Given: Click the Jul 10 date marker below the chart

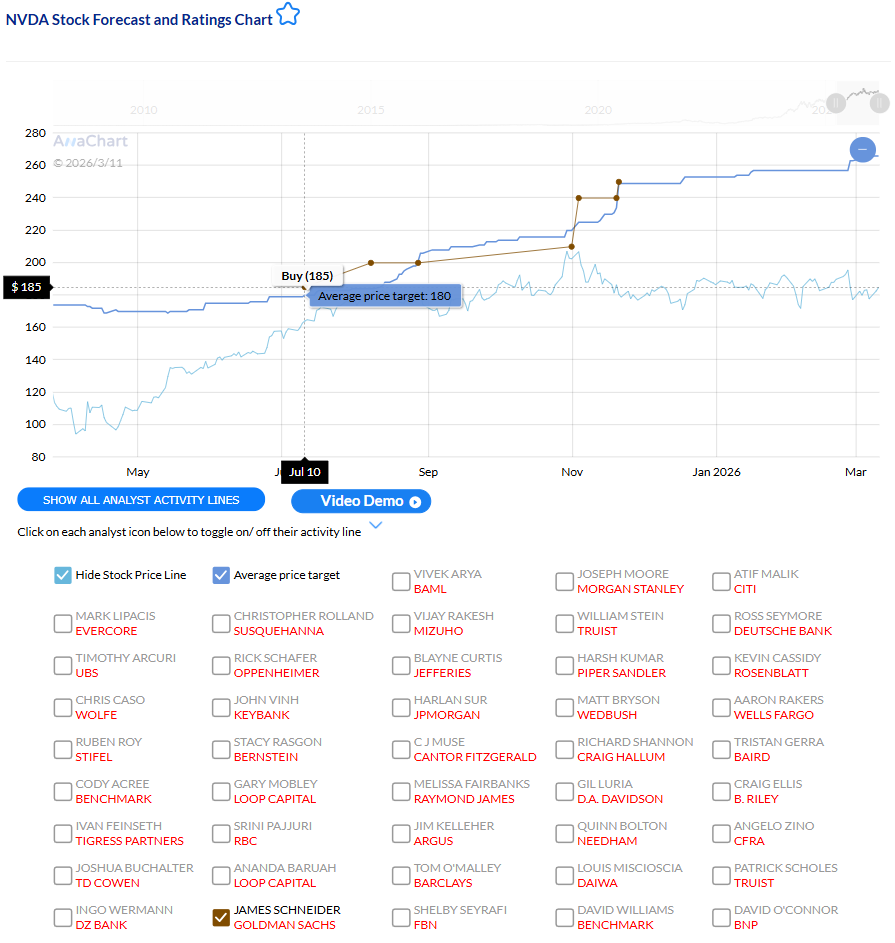Looking at the screenshot, I should (x=304, y=471).
